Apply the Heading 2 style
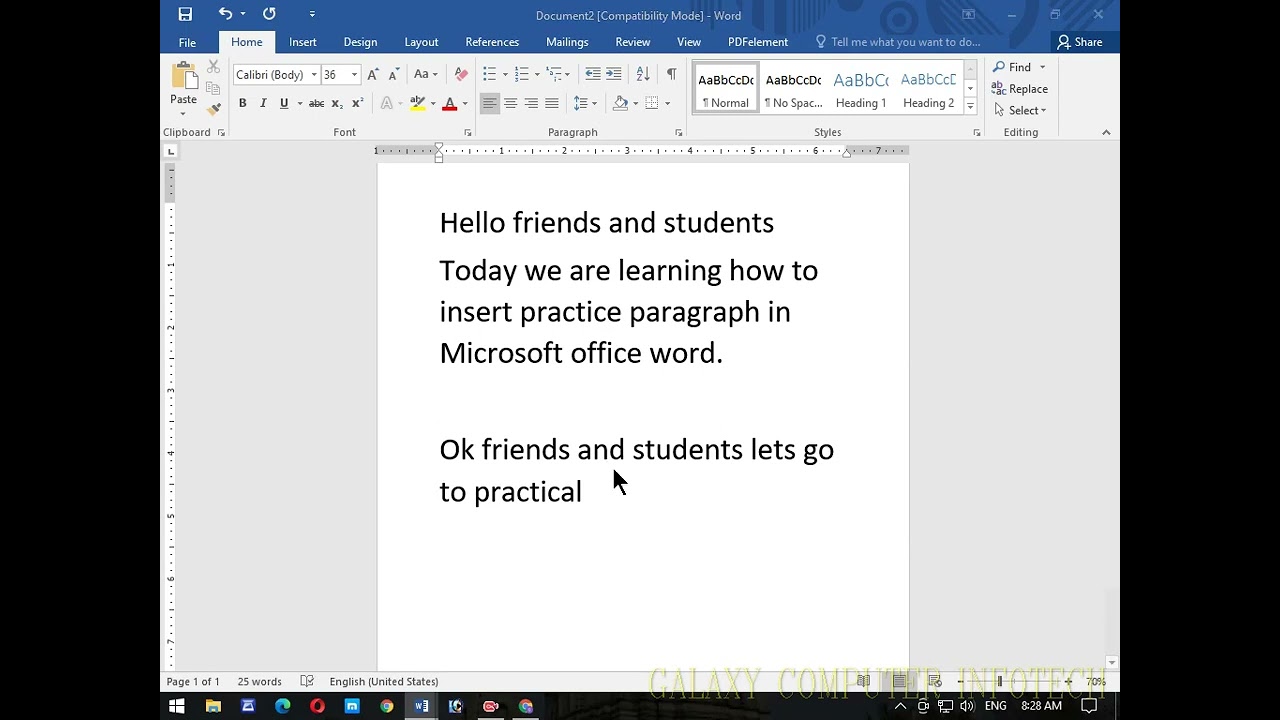Screen dimensions: 1280x720 (928, 89)
